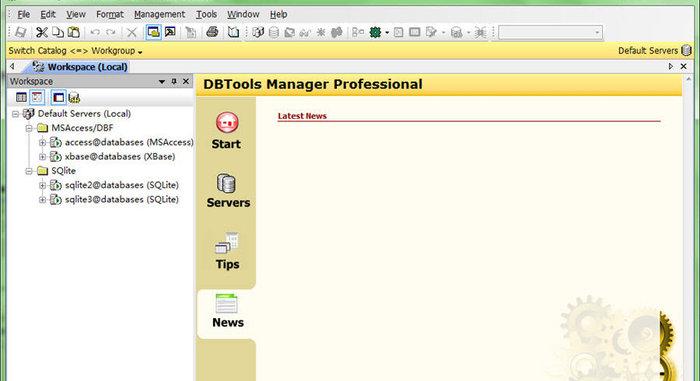Click the open book help icon

pos(233,32)
